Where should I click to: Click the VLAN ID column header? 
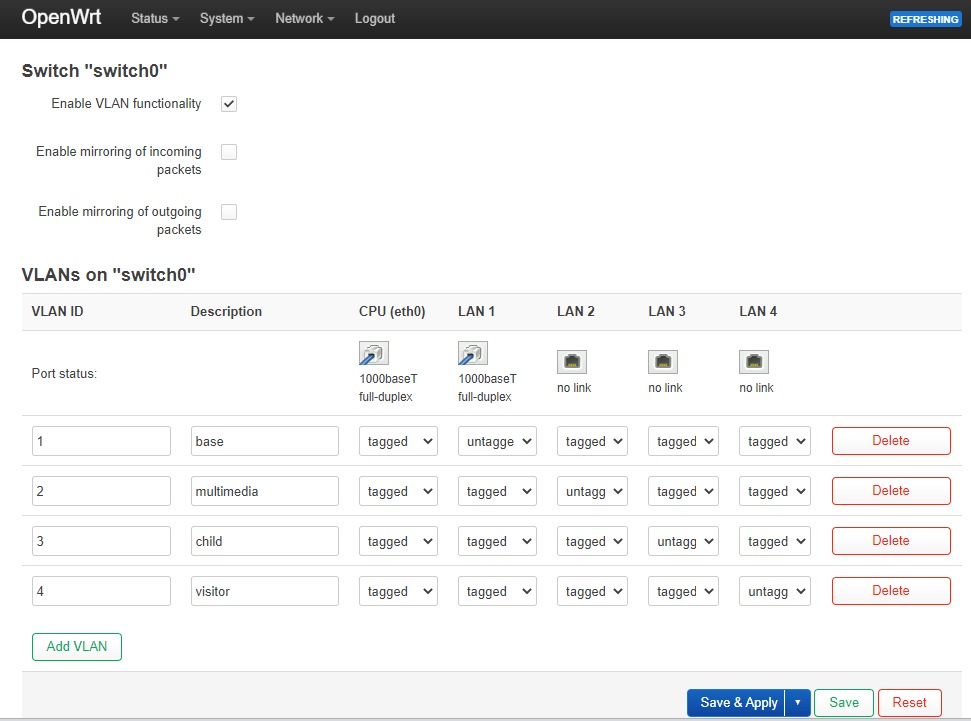[57, 312]
